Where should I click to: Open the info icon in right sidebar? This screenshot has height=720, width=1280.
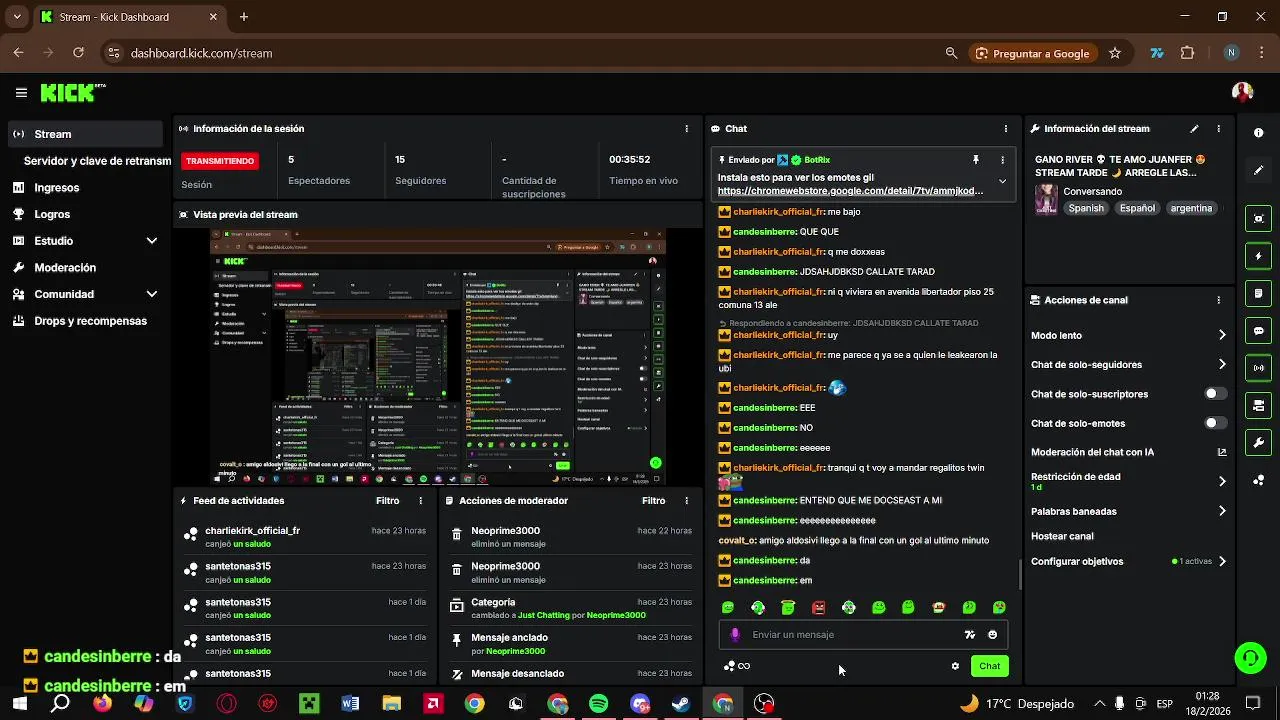1258,133
